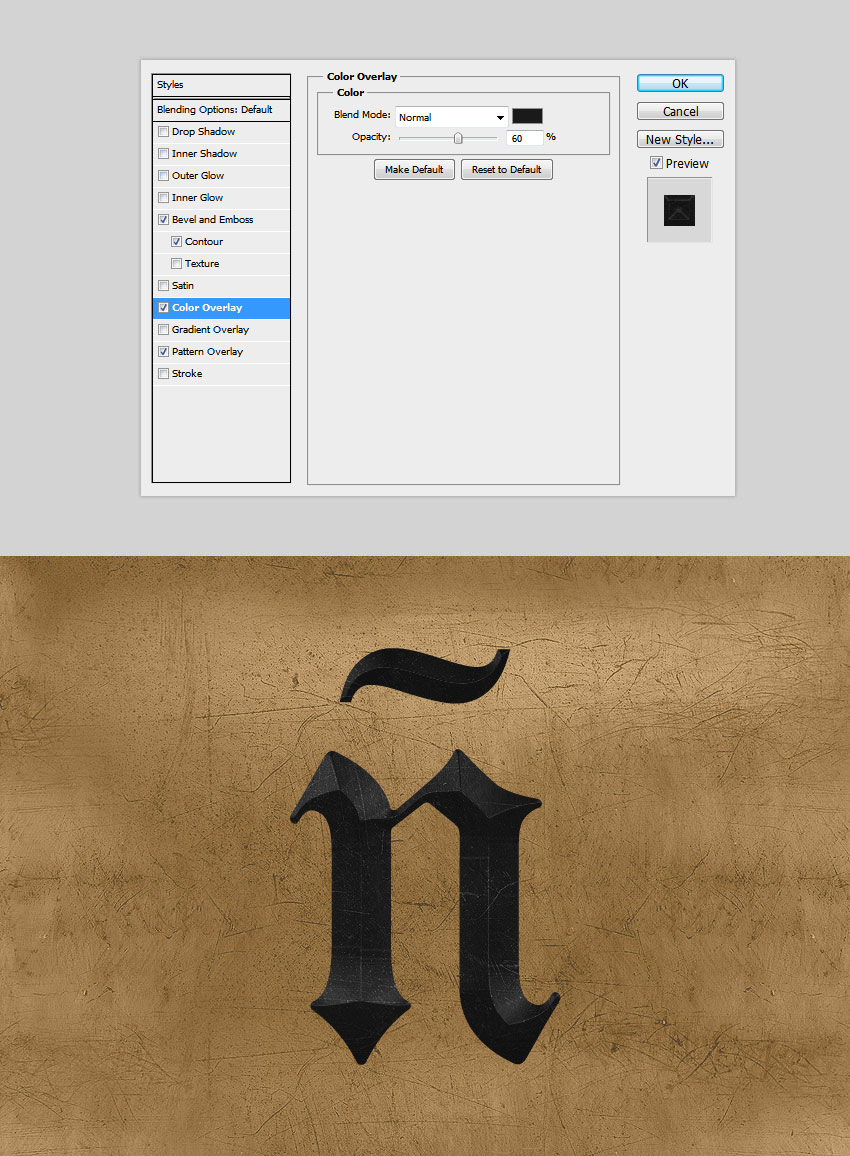Confirm with the OK button
850x1156 pixels.
click(x=680, y=83)
